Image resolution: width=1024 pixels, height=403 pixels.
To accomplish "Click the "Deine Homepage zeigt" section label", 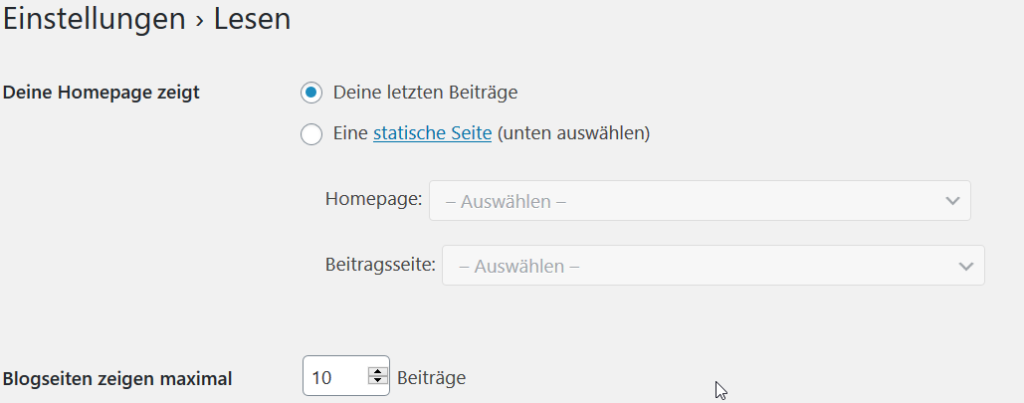I will [101, 93].
